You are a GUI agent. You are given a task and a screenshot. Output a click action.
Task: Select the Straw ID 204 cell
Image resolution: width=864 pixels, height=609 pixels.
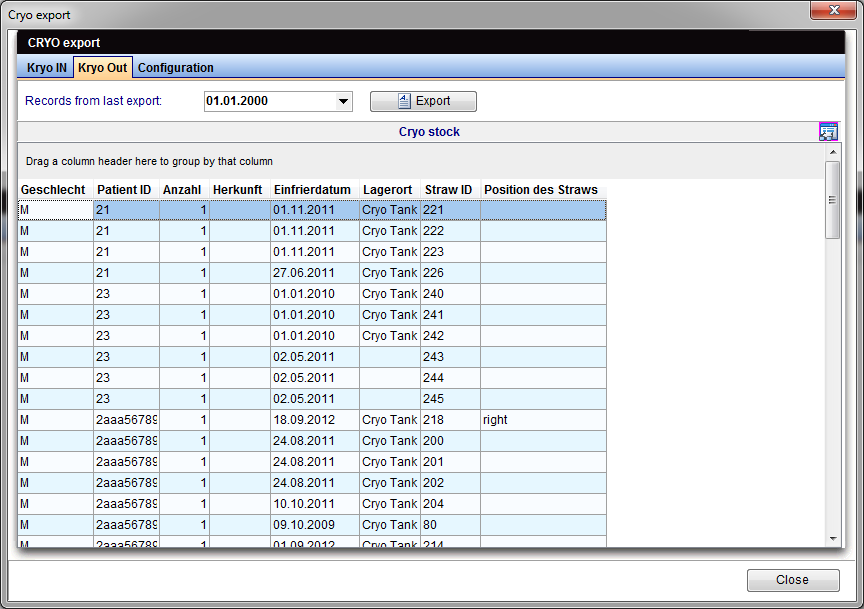(450, 504)
